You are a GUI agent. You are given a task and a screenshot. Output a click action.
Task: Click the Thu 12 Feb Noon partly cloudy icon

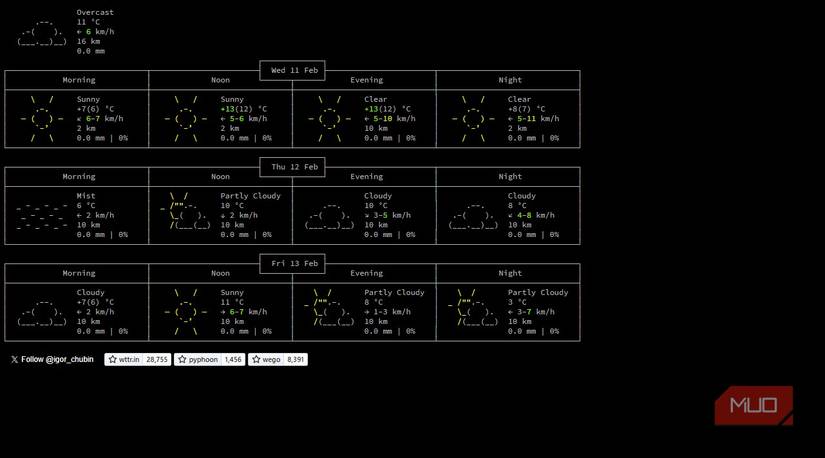(186, 211)
